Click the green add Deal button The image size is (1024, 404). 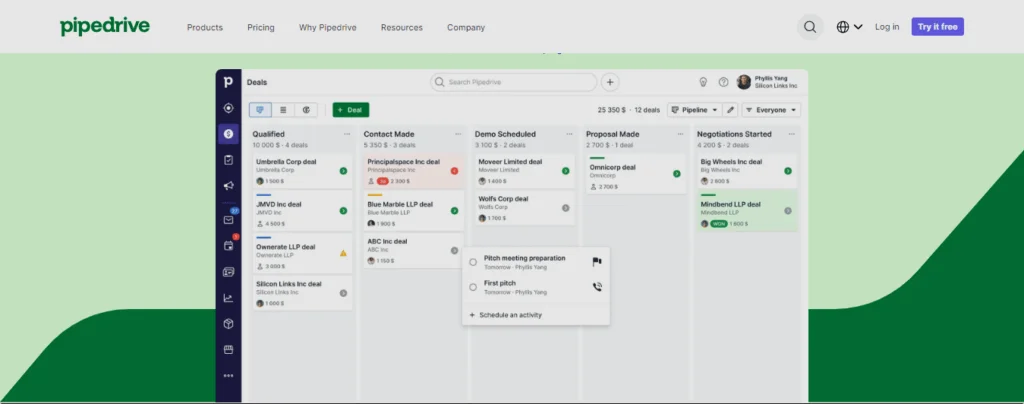(350, 110)
